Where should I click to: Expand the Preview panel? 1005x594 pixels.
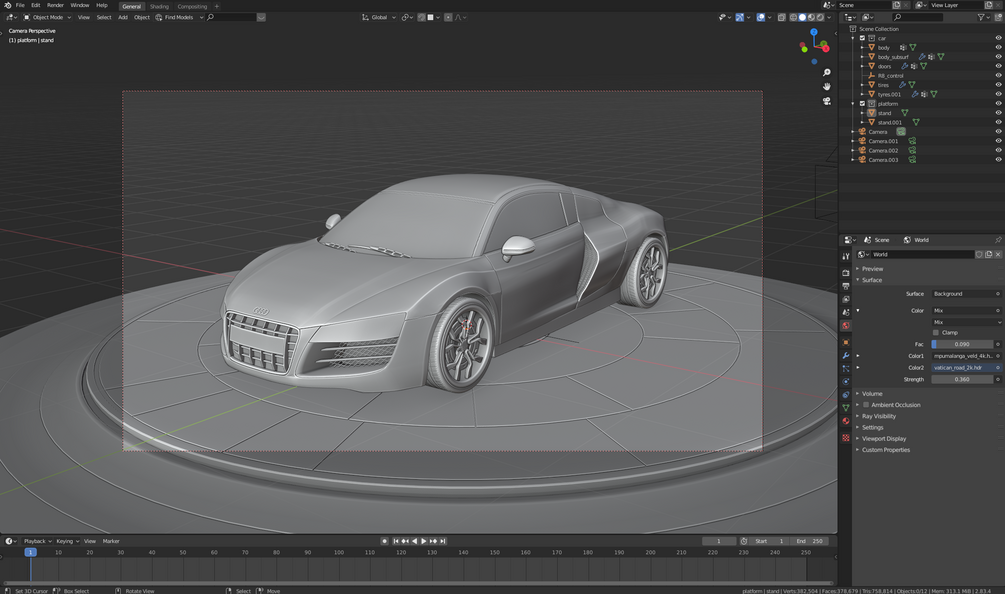point(872,269)
